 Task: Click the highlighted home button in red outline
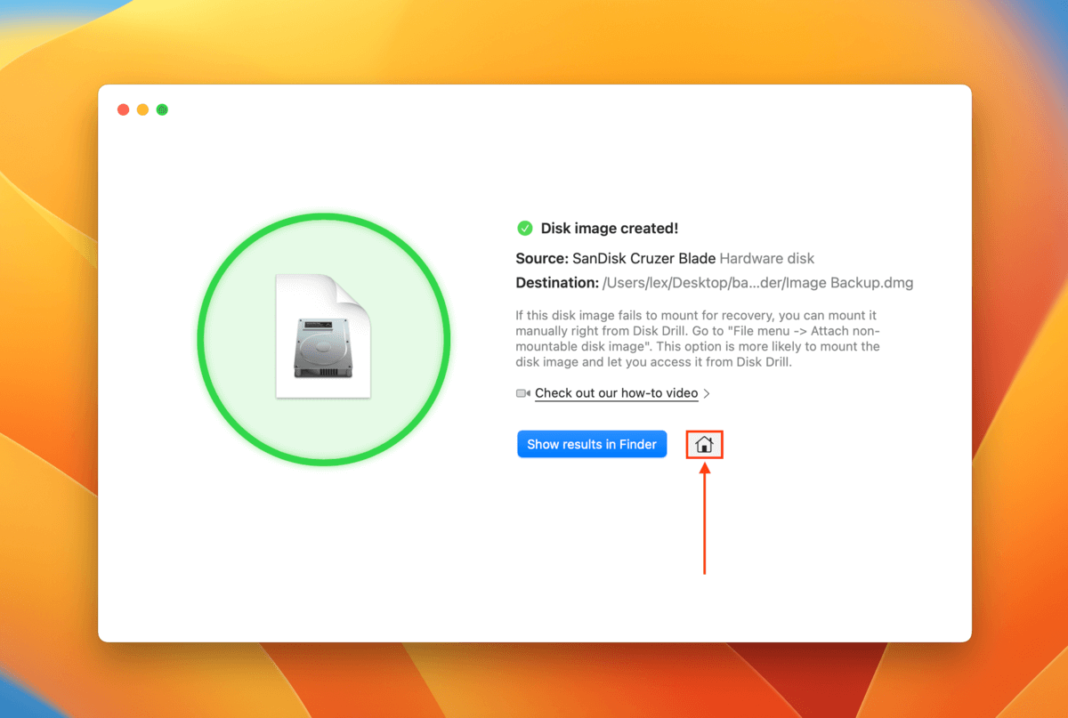pos(703,443)
